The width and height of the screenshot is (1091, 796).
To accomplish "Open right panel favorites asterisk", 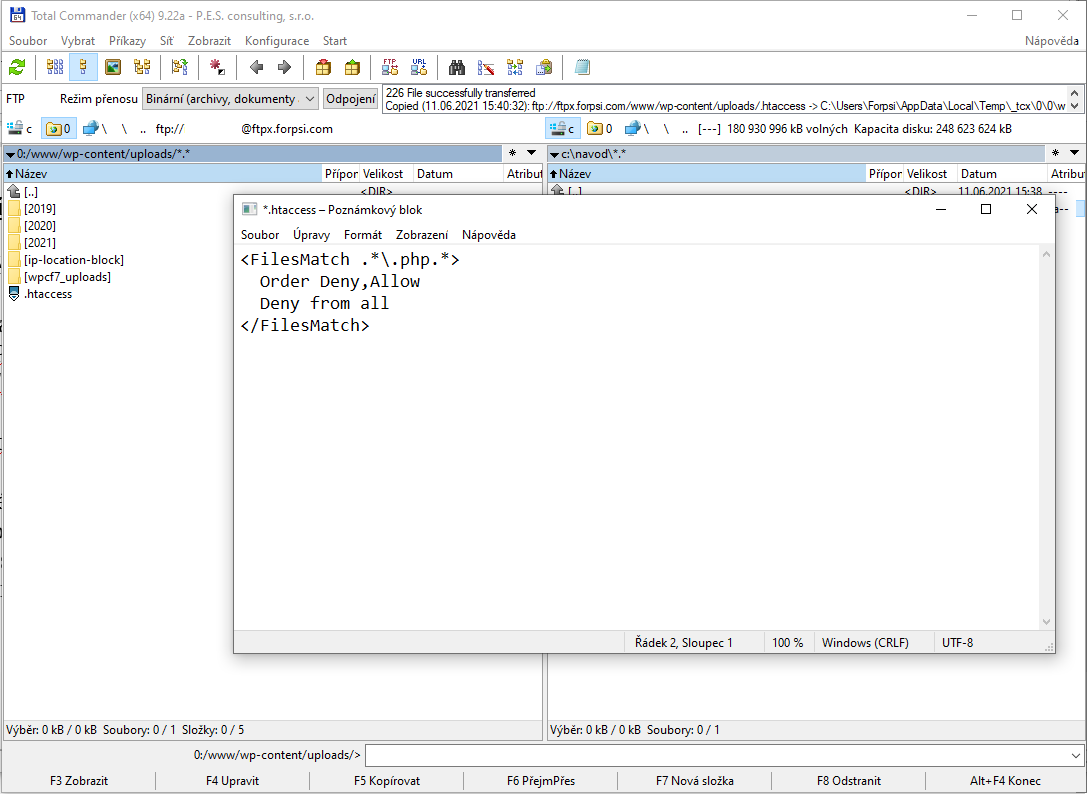I will click(1055, 153).
